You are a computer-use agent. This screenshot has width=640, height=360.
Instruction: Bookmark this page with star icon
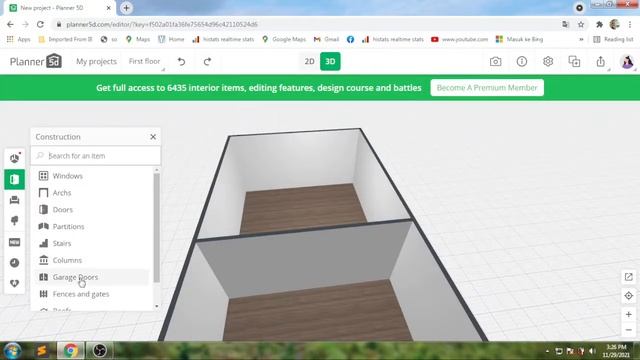point(581,24)
